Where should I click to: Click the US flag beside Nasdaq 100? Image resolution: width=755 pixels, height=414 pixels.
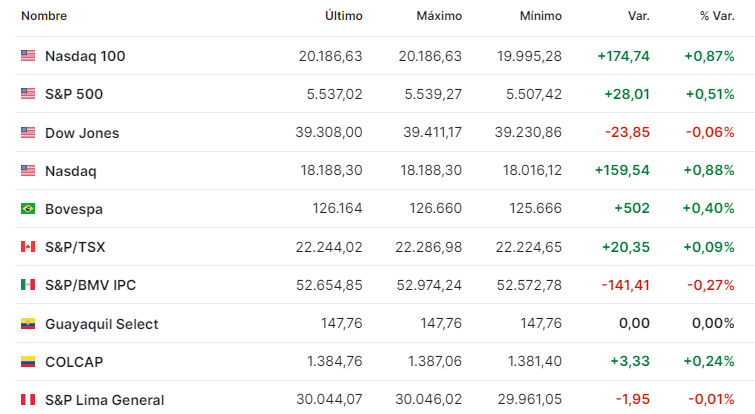click(x=28, y=56)
